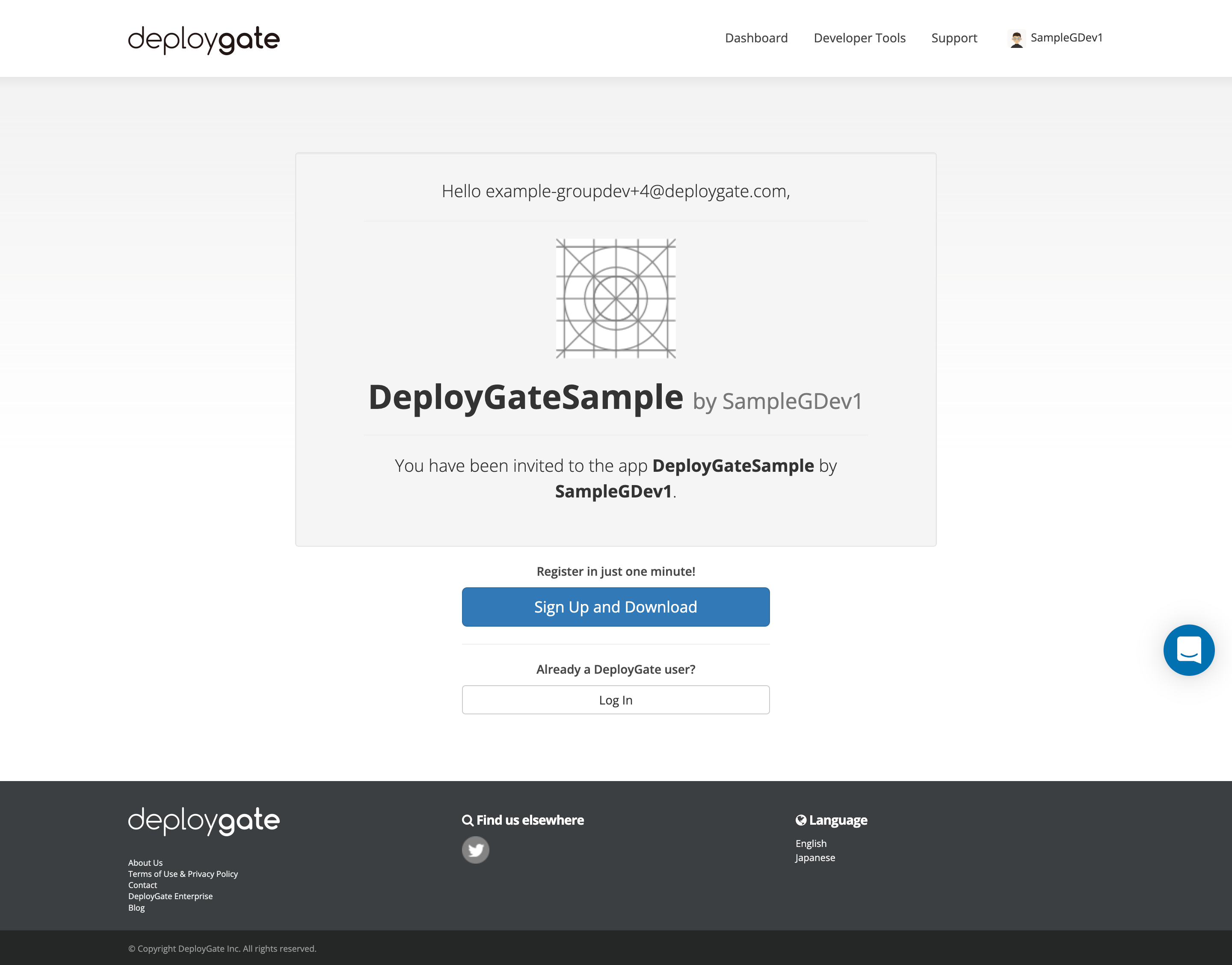Open Twitter via the footer bird icon
The height and width of the screenshot is (965, 1232).
[475, 849]
